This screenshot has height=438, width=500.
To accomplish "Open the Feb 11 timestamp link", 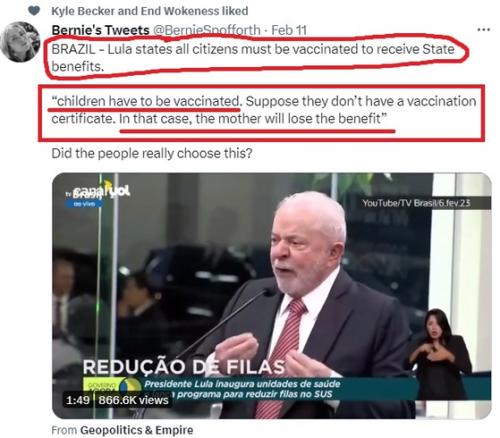I will tap(289, 30).
